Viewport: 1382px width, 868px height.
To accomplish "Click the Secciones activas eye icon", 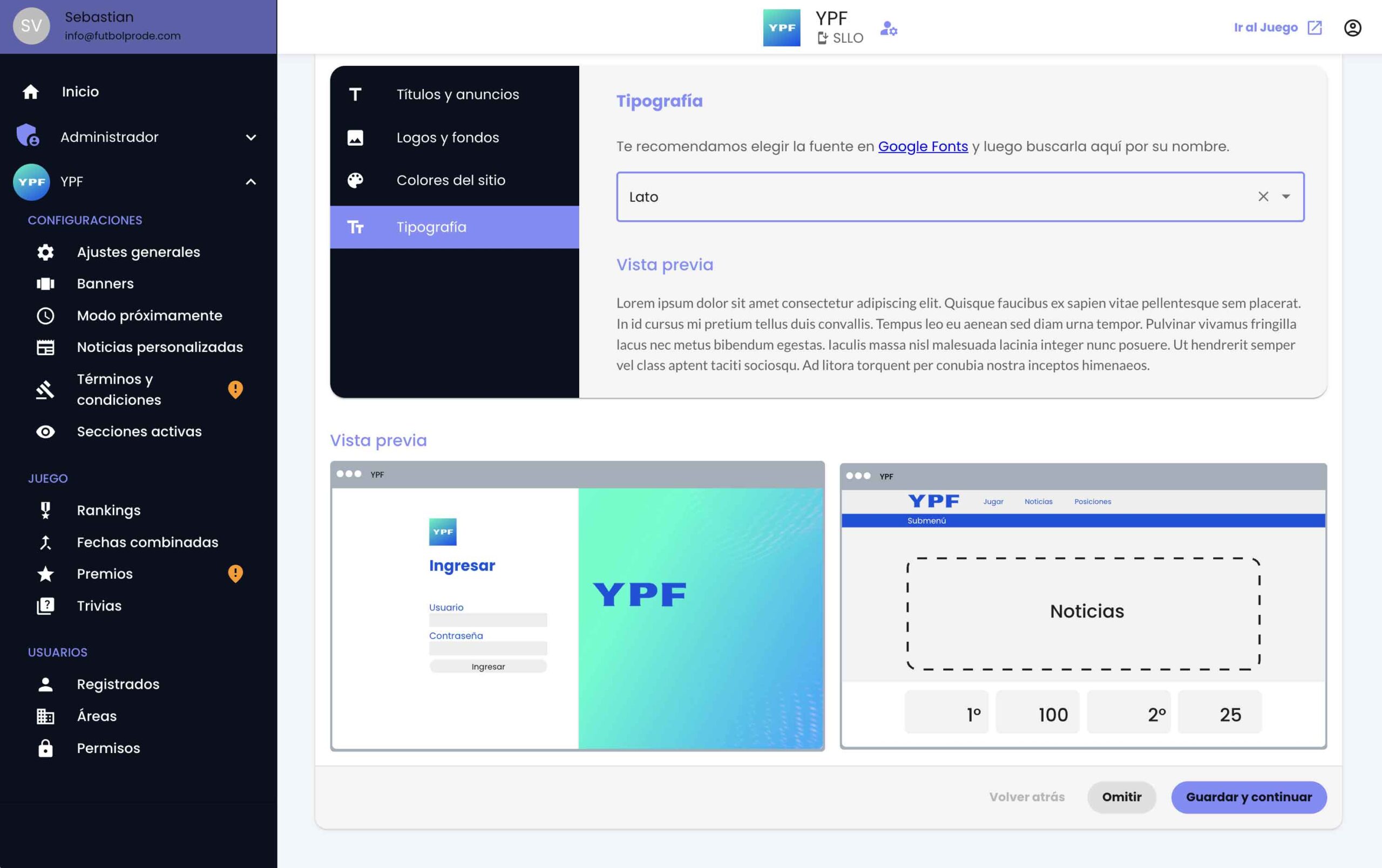I will pos(45,431).
